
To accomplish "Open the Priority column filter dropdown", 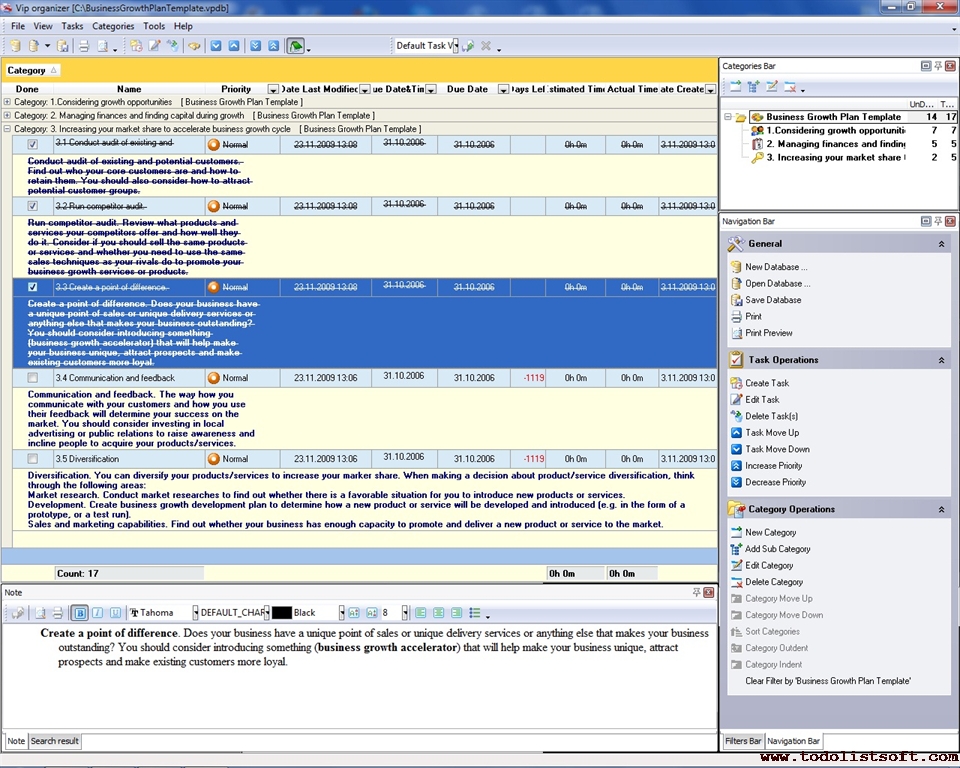I will [x=273, y=89].
